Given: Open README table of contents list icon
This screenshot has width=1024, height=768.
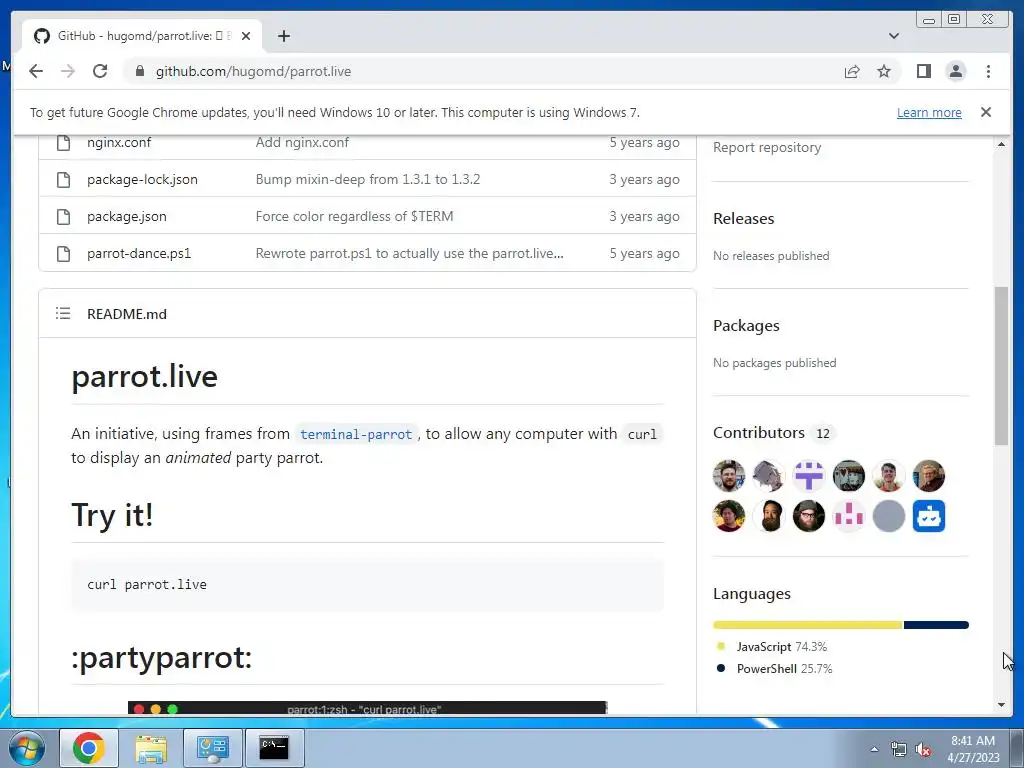Looking at the screenshot, I should [x=63, y=313].
